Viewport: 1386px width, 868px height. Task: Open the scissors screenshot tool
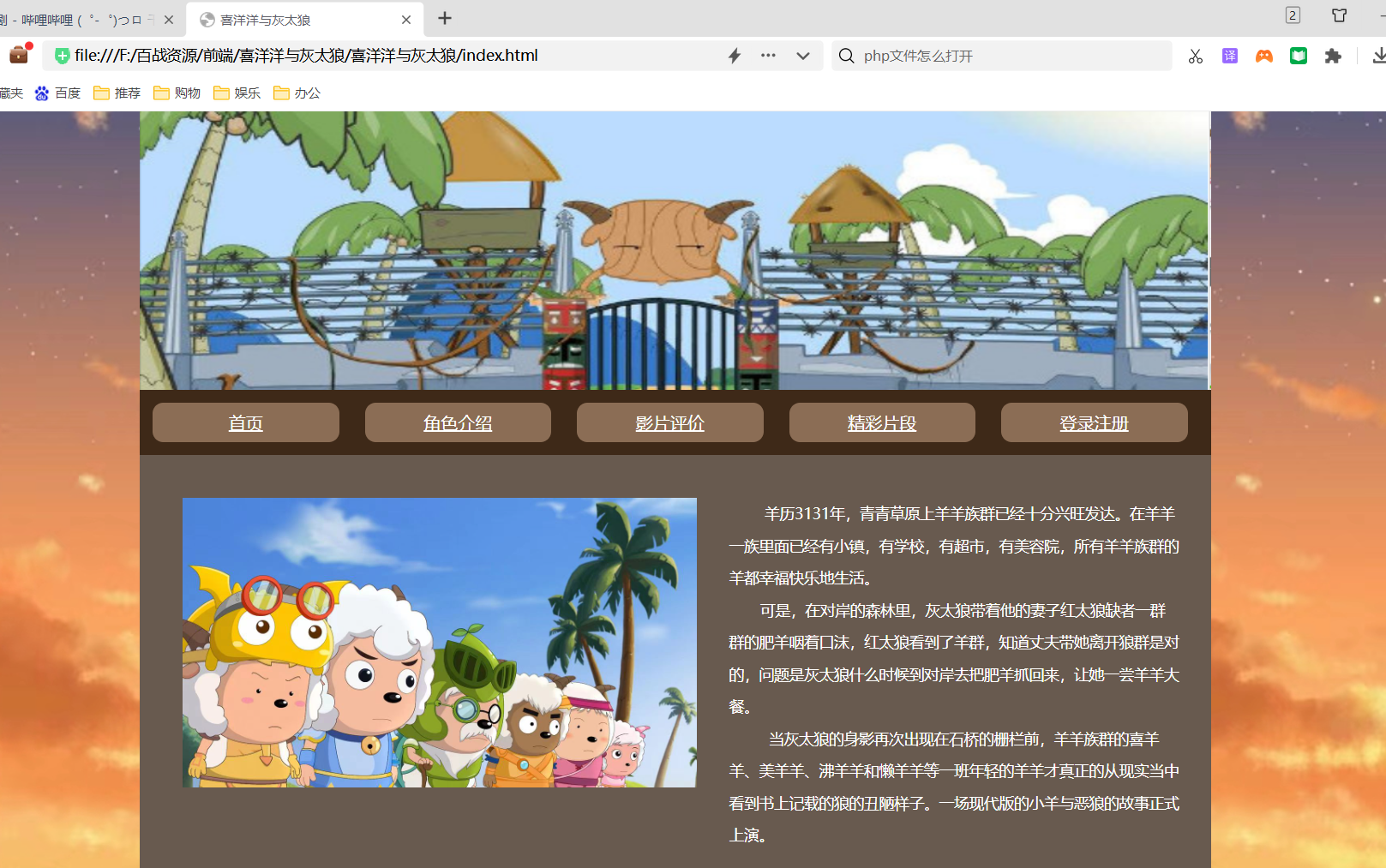tap(1196, 57)
